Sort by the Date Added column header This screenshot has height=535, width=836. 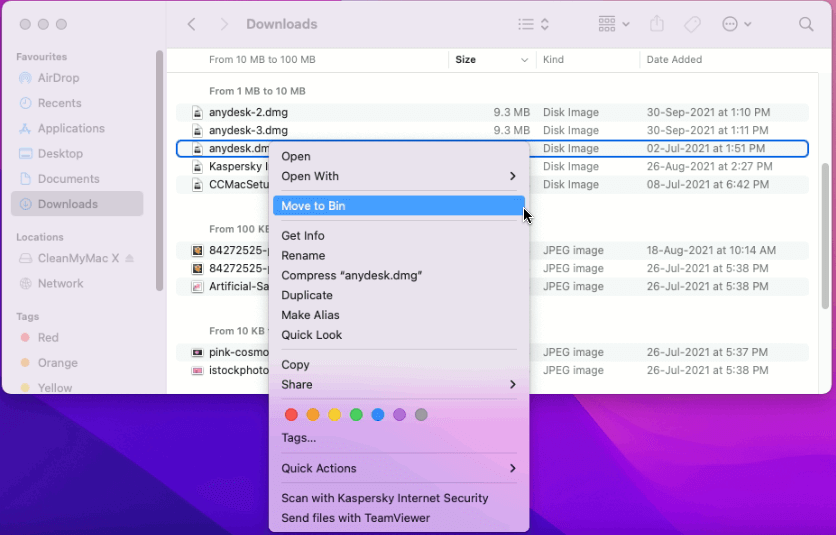coord(728,60)
